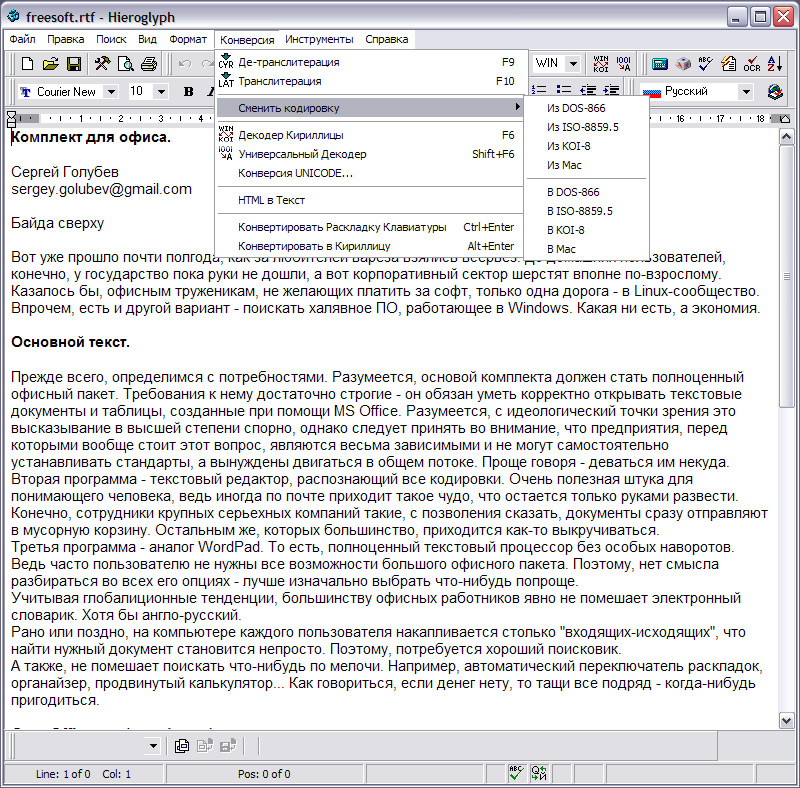Open a file via folder icon
Image resolution: width=800 pixels, height=788 pixels.
[50, 64]
